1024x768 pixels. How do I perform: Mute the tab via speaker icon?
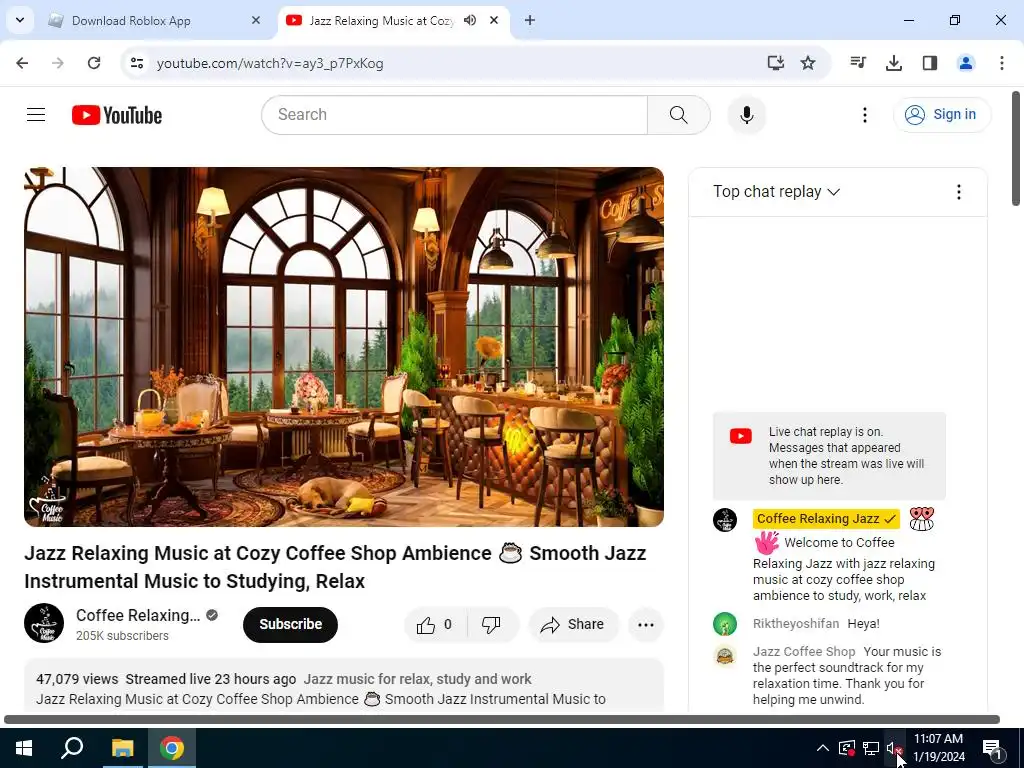(x=470, y=20)
